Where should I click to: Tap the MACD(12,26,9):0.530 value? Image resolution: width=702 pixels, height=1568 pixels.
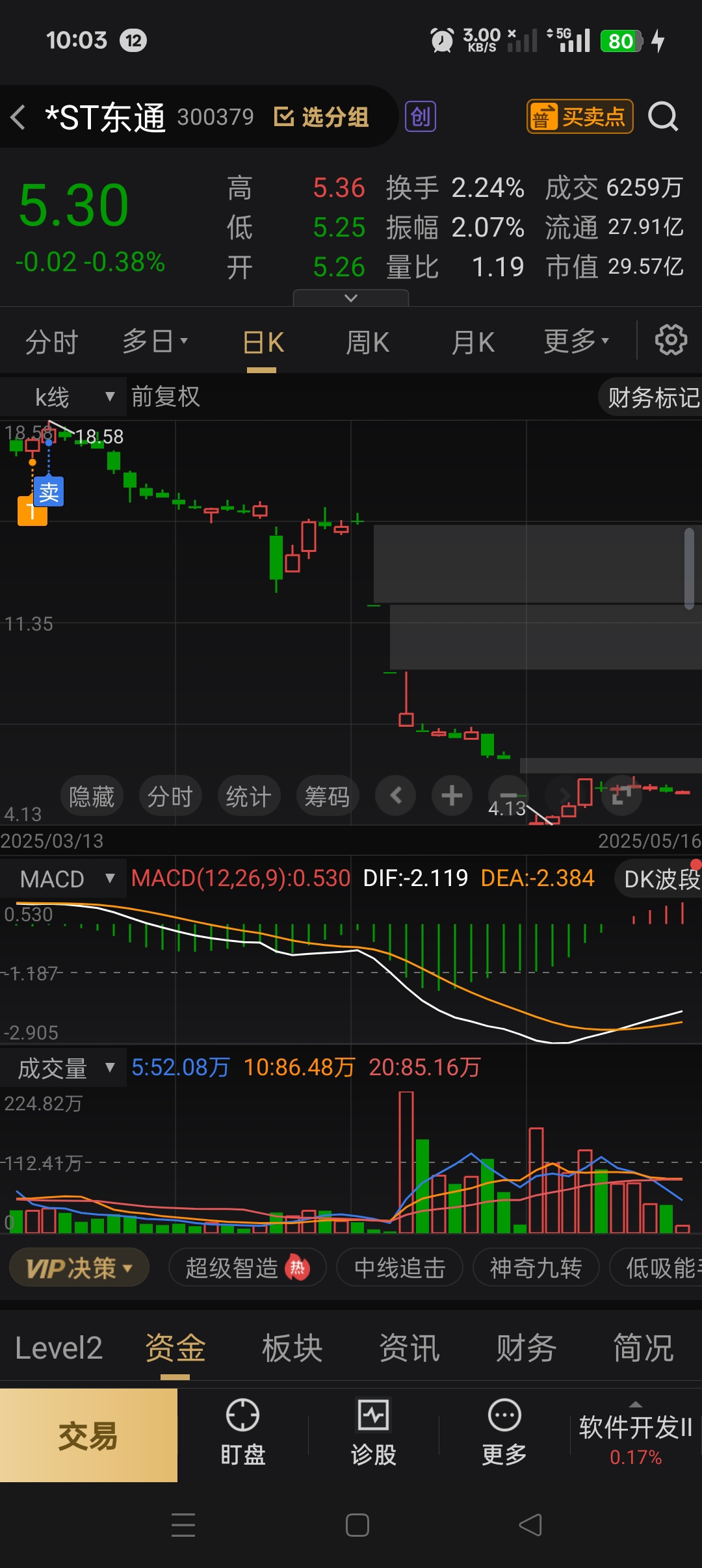(240, 878)
